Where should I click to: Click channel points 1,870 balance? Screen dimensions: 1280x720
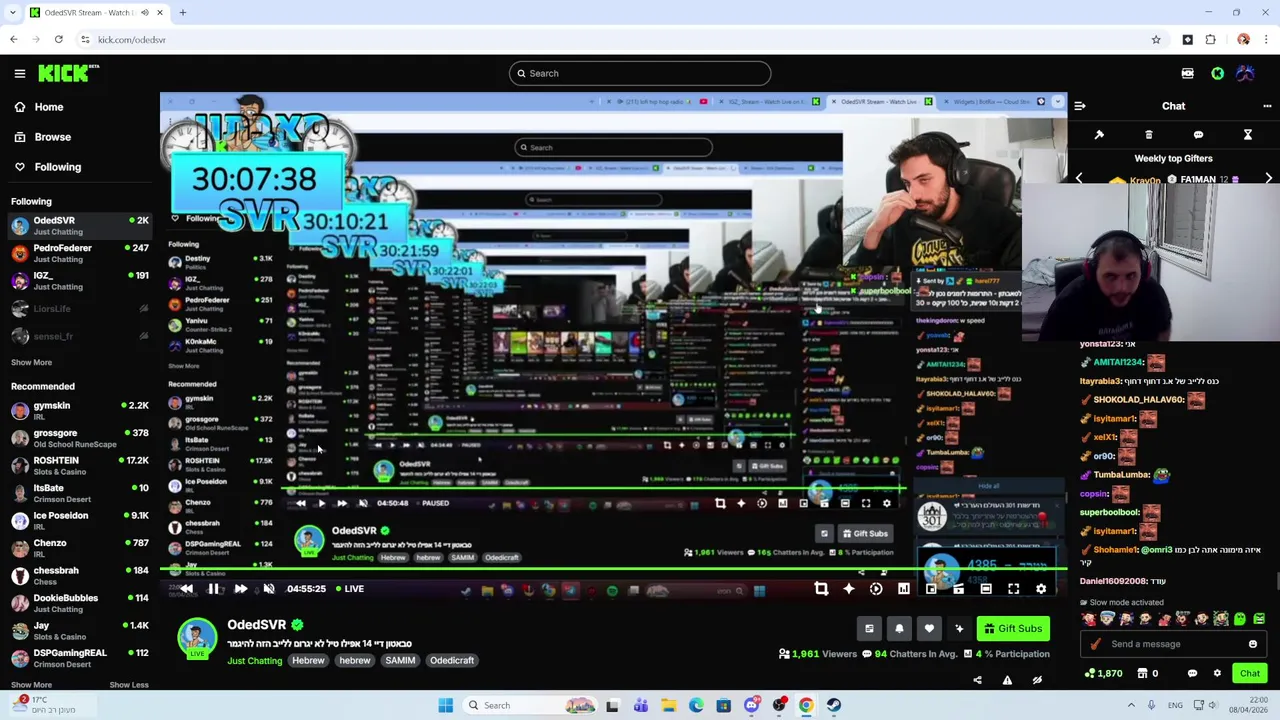click(1103, 674)
